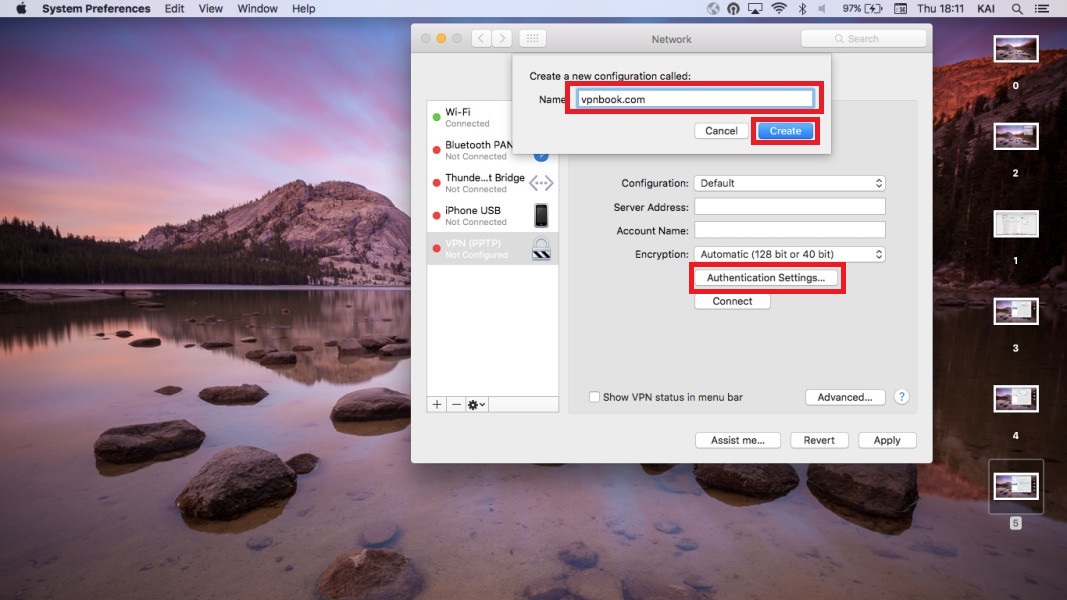Open Authentication Settings
The width and height of the screenshot is (1067, 600).
[x=766, y=278]
